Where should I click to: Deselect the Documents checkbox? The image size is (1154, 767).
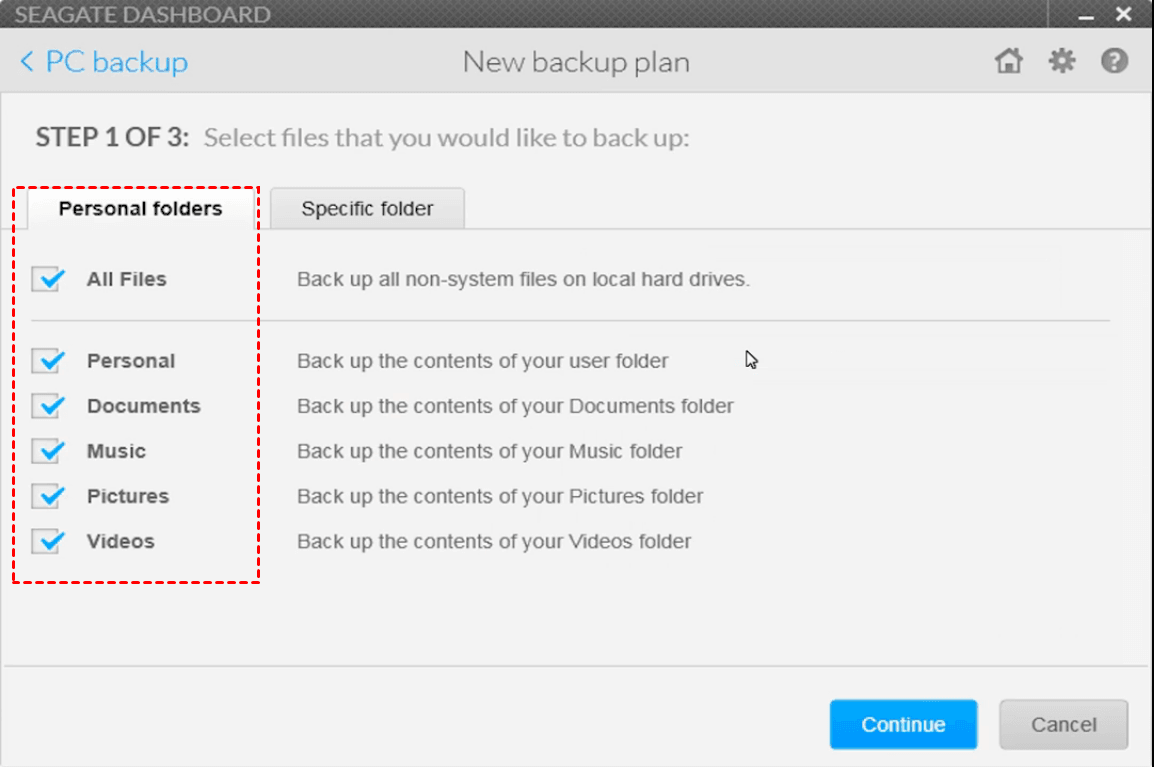click(47, 406)
